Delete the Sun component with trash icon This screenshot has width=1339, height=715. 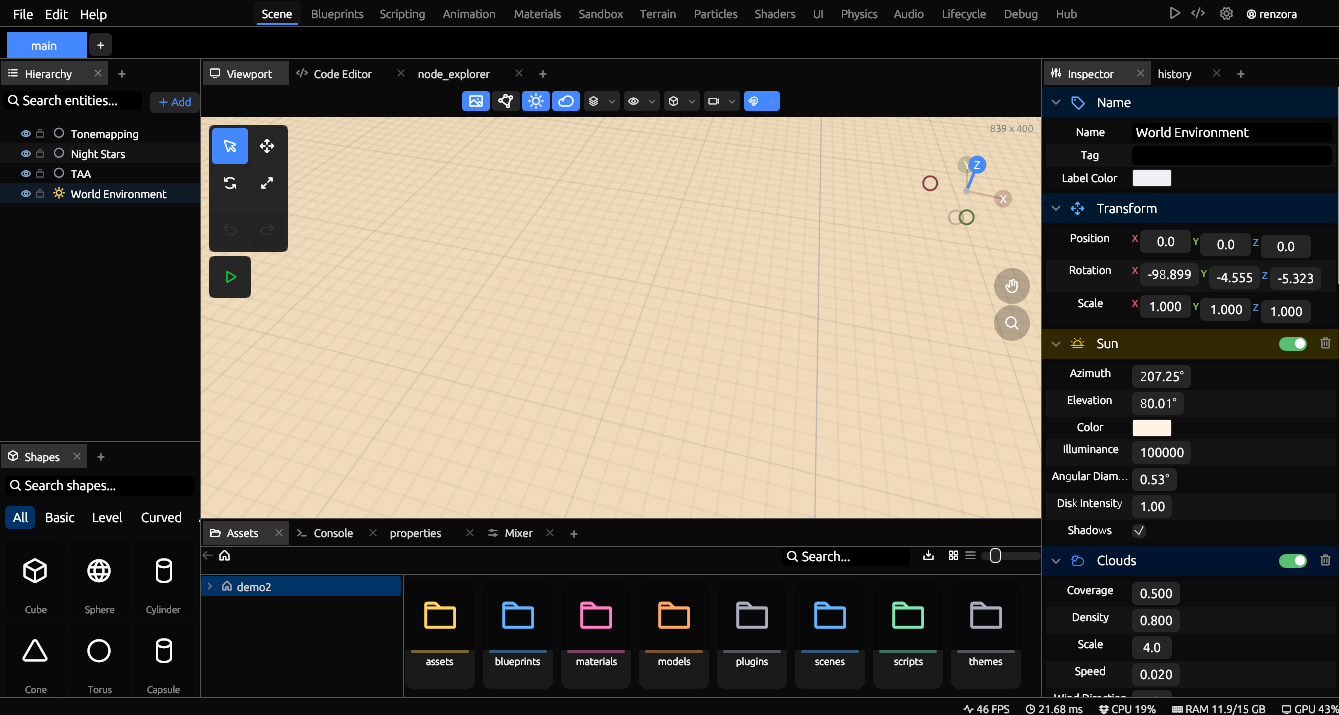(x=1325, y=343)
